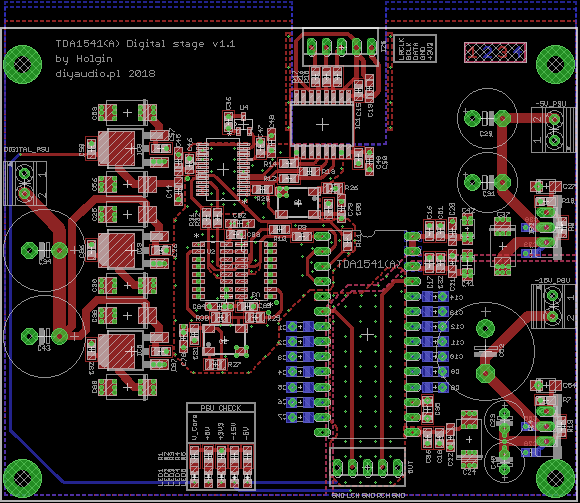580x503 pixels.
Task: Click the top-right green mounting hole
Action: pyautogui.click(x=555, y=64)
